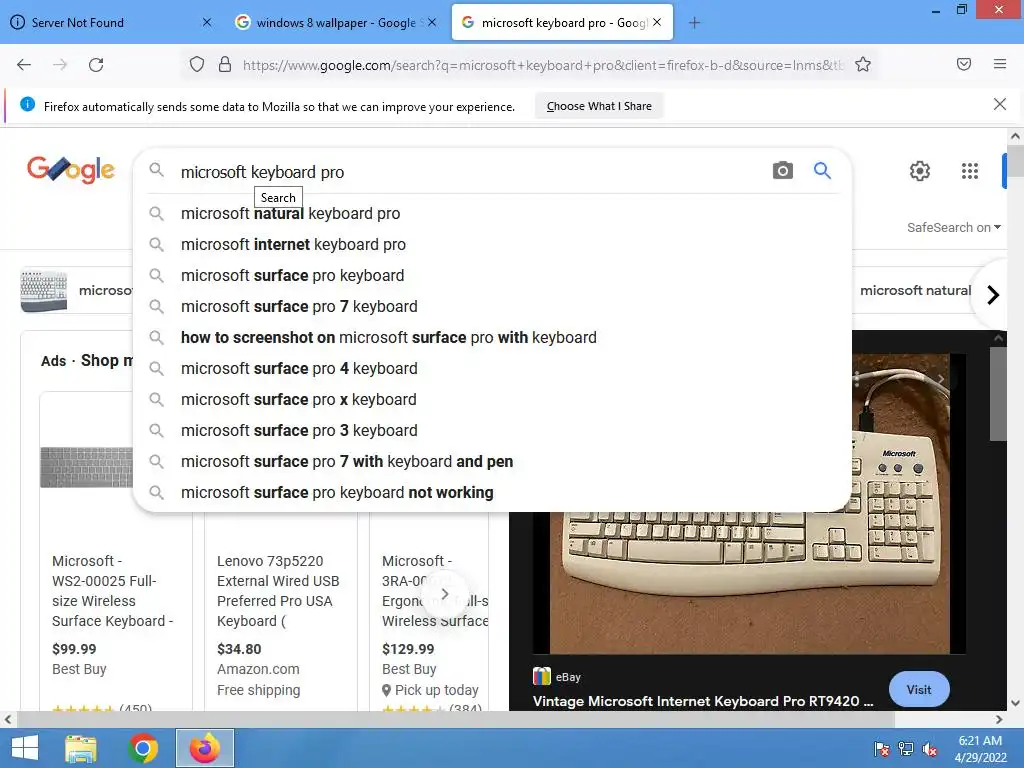1024x768 pixels.
Task: Open Google quick settings gear
Action: (920, 171)
